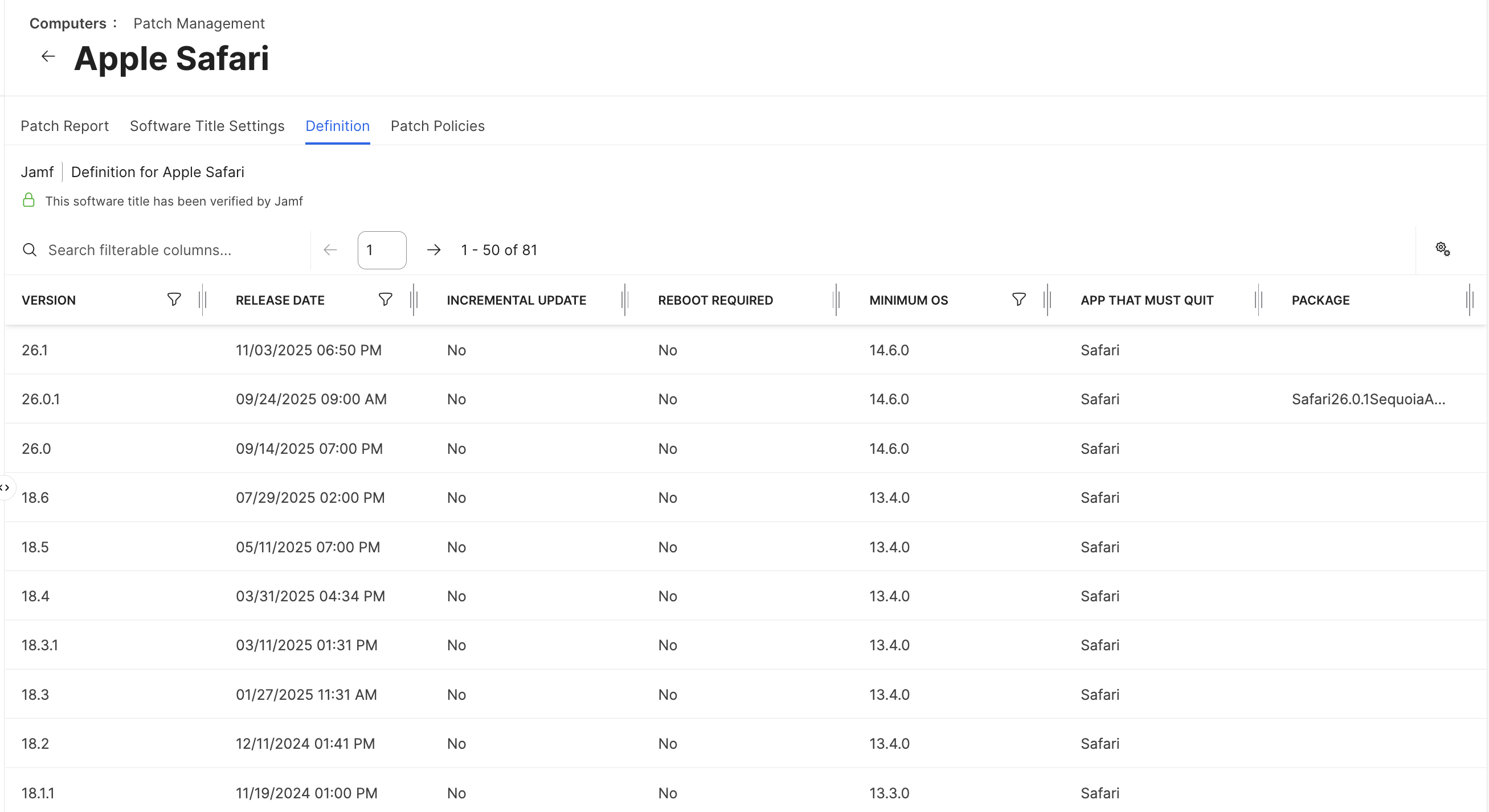Open the Patch Policies tab
Screen dimensions: 1489x812
437,126
